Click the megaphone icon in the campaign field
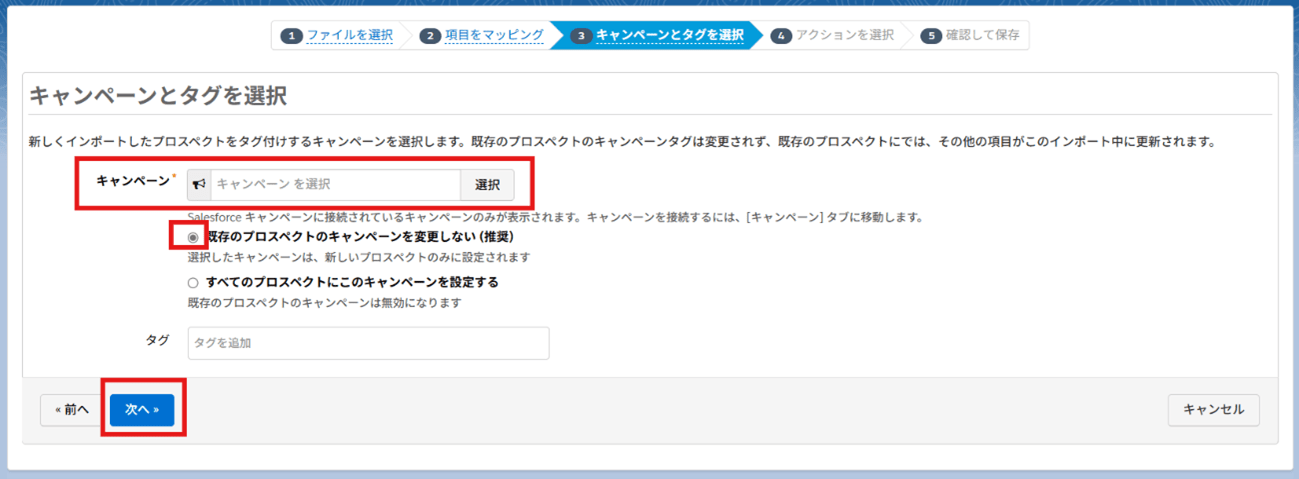 [199, 185]
